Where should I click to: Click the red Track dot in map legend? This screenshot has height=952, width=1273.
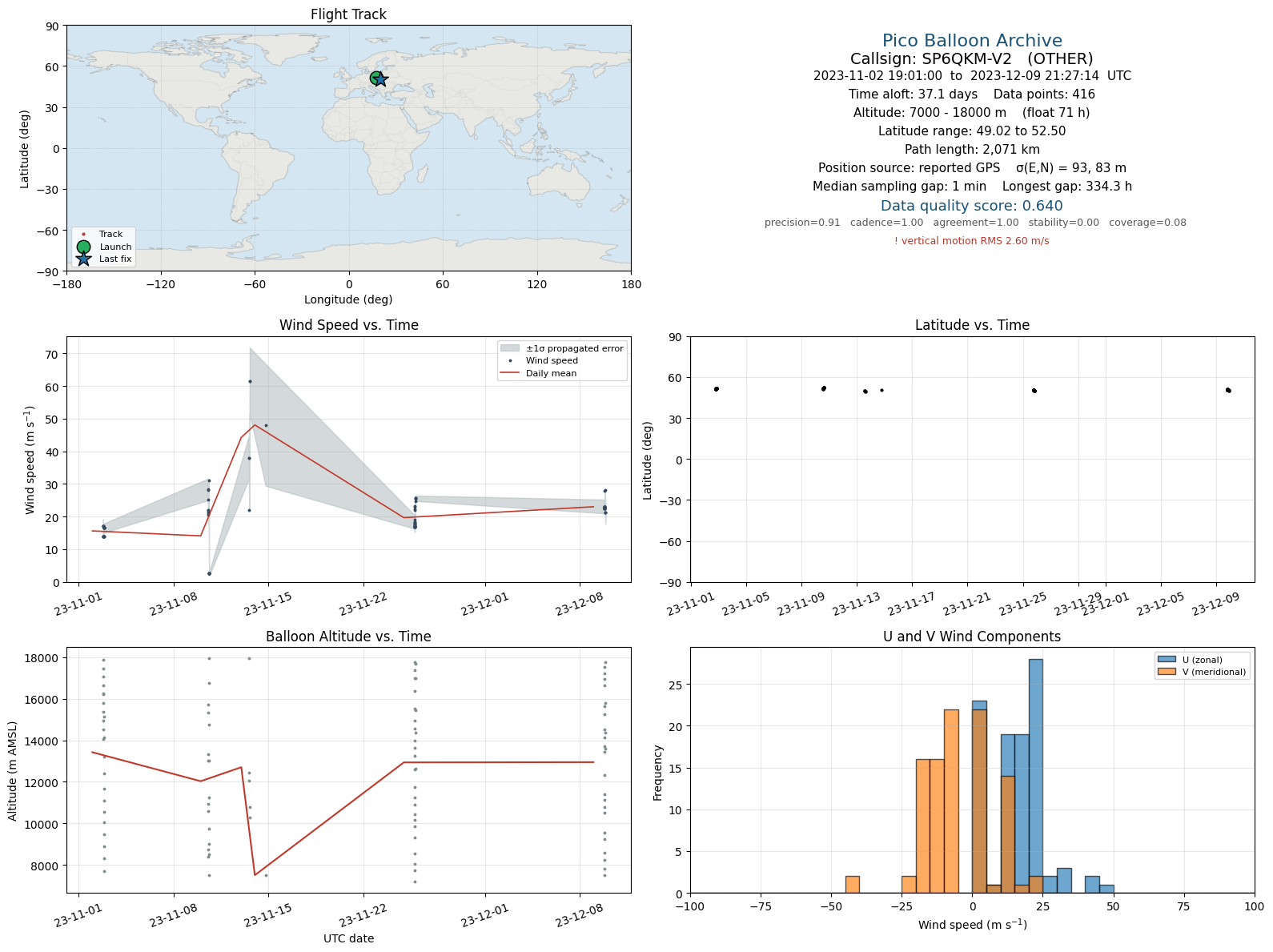(x=83, y=235)
